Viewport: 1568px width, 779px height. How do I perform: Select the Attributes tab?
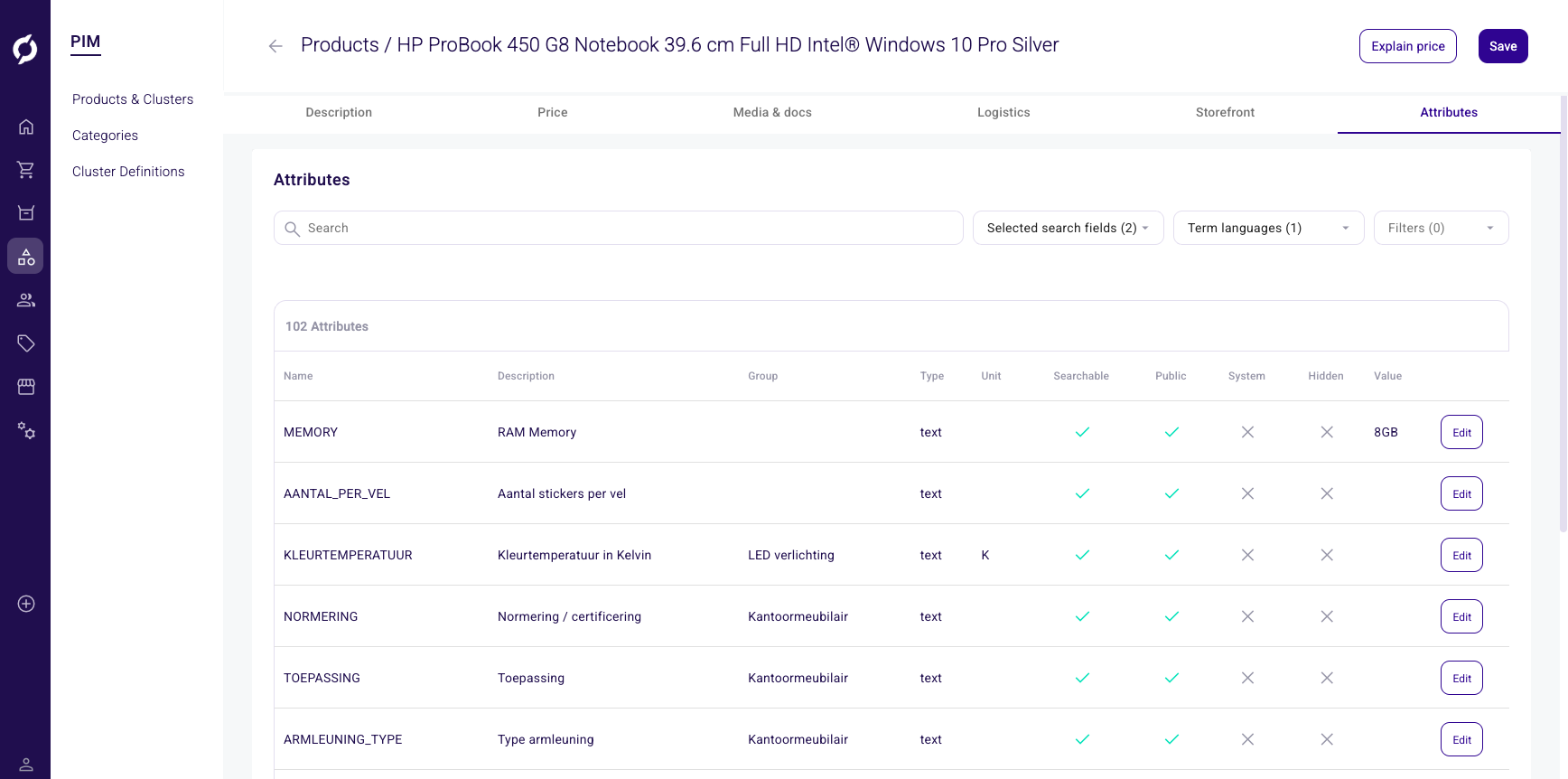1449,112
